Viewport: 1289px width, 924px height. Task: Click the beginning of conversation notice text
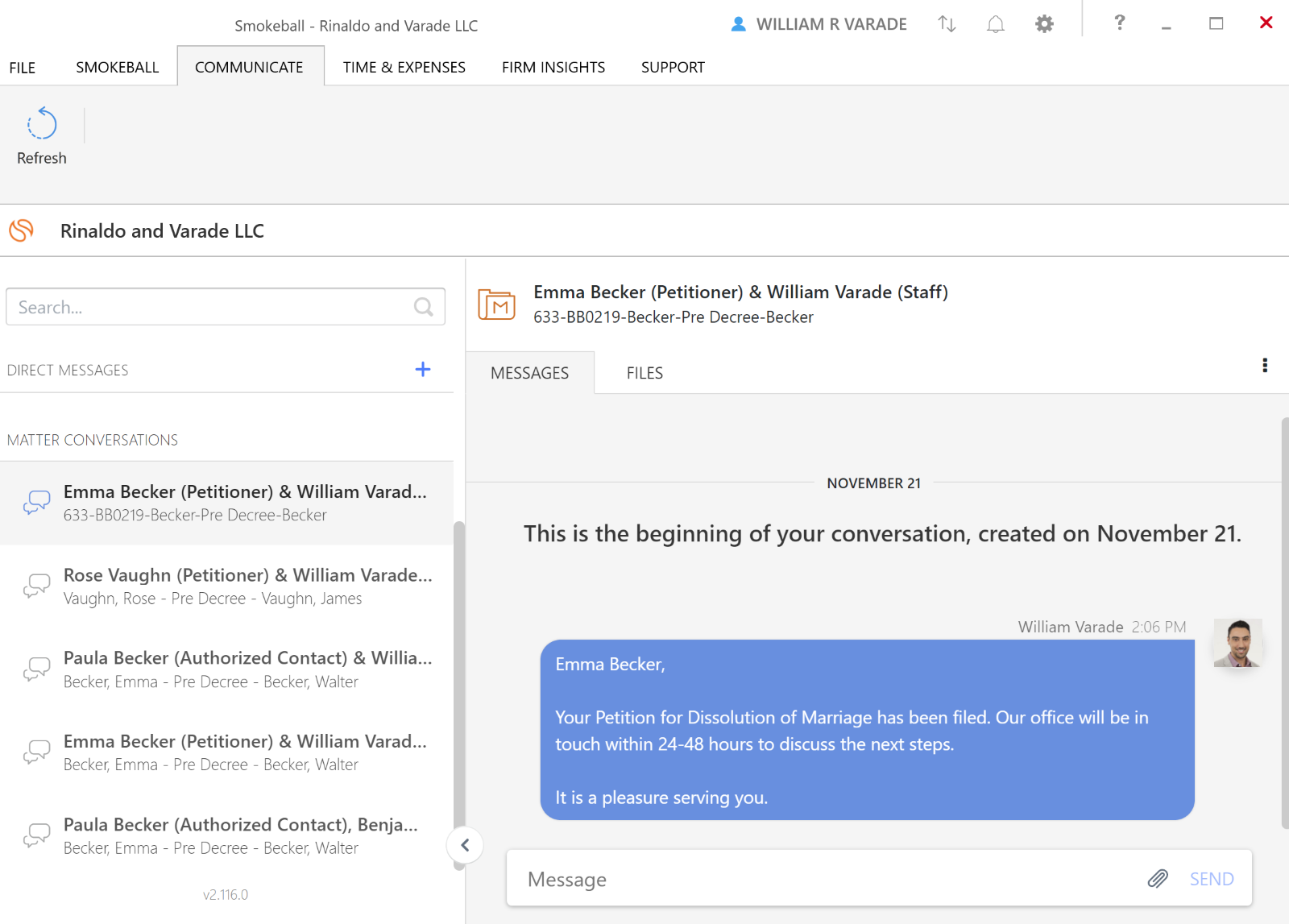click(x=882, y=533)
